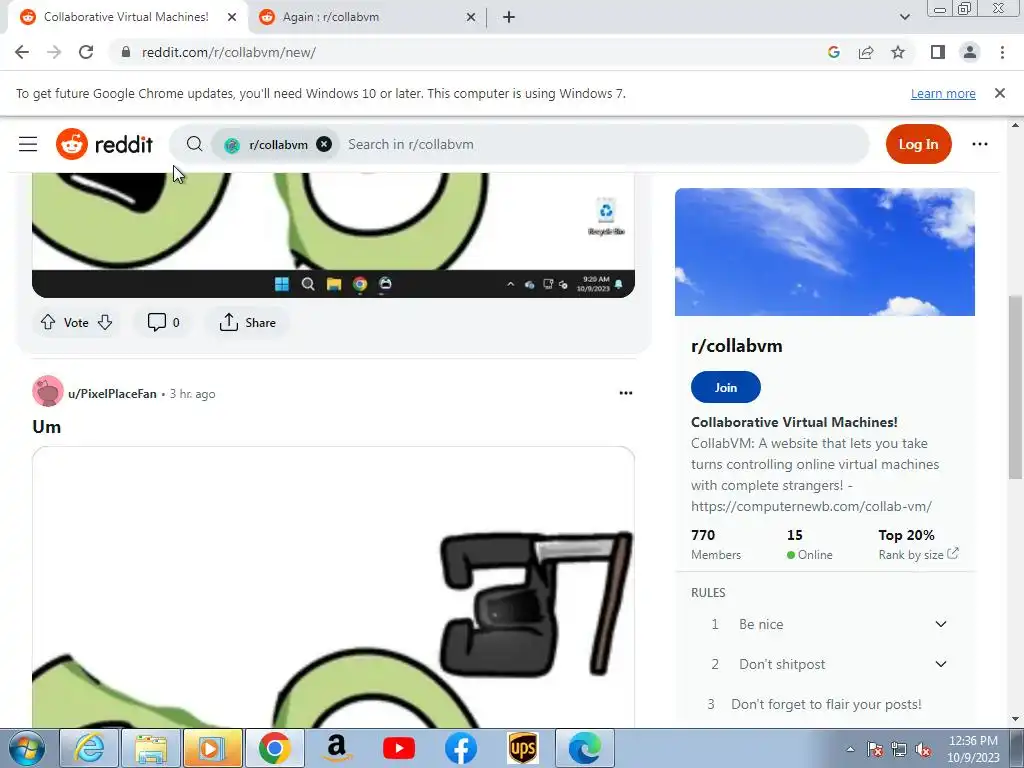
Task: Open Windows Media Player from taskbar
Action: click(213, 748)
